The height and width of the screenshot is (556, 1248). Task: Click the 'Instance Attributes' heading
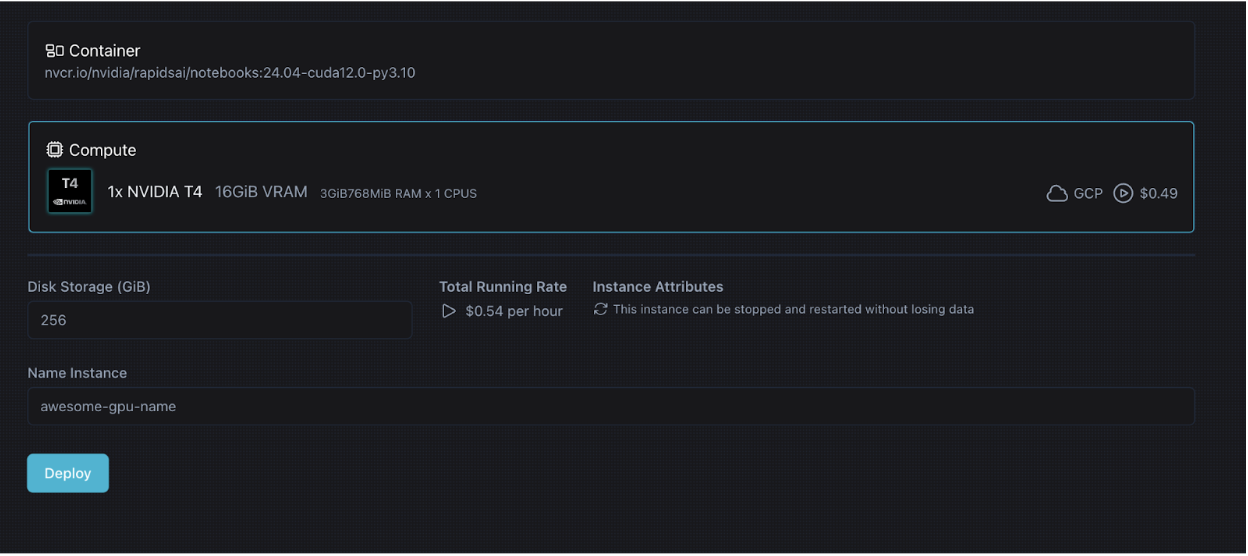pos(658,287)
